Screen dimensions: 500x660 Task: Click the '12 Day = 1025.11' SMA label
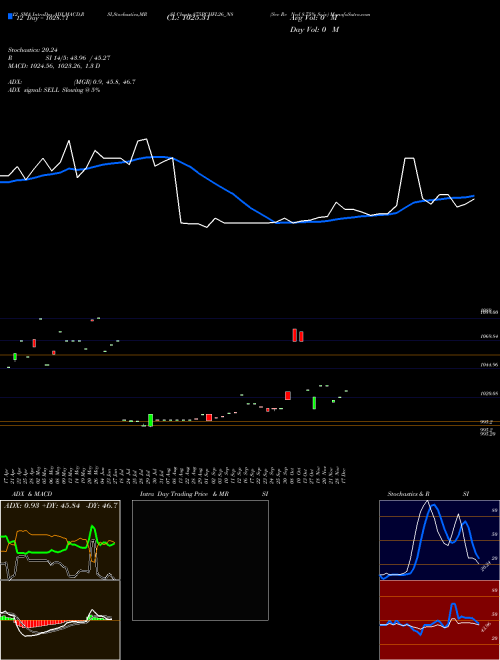pos(41,19)
